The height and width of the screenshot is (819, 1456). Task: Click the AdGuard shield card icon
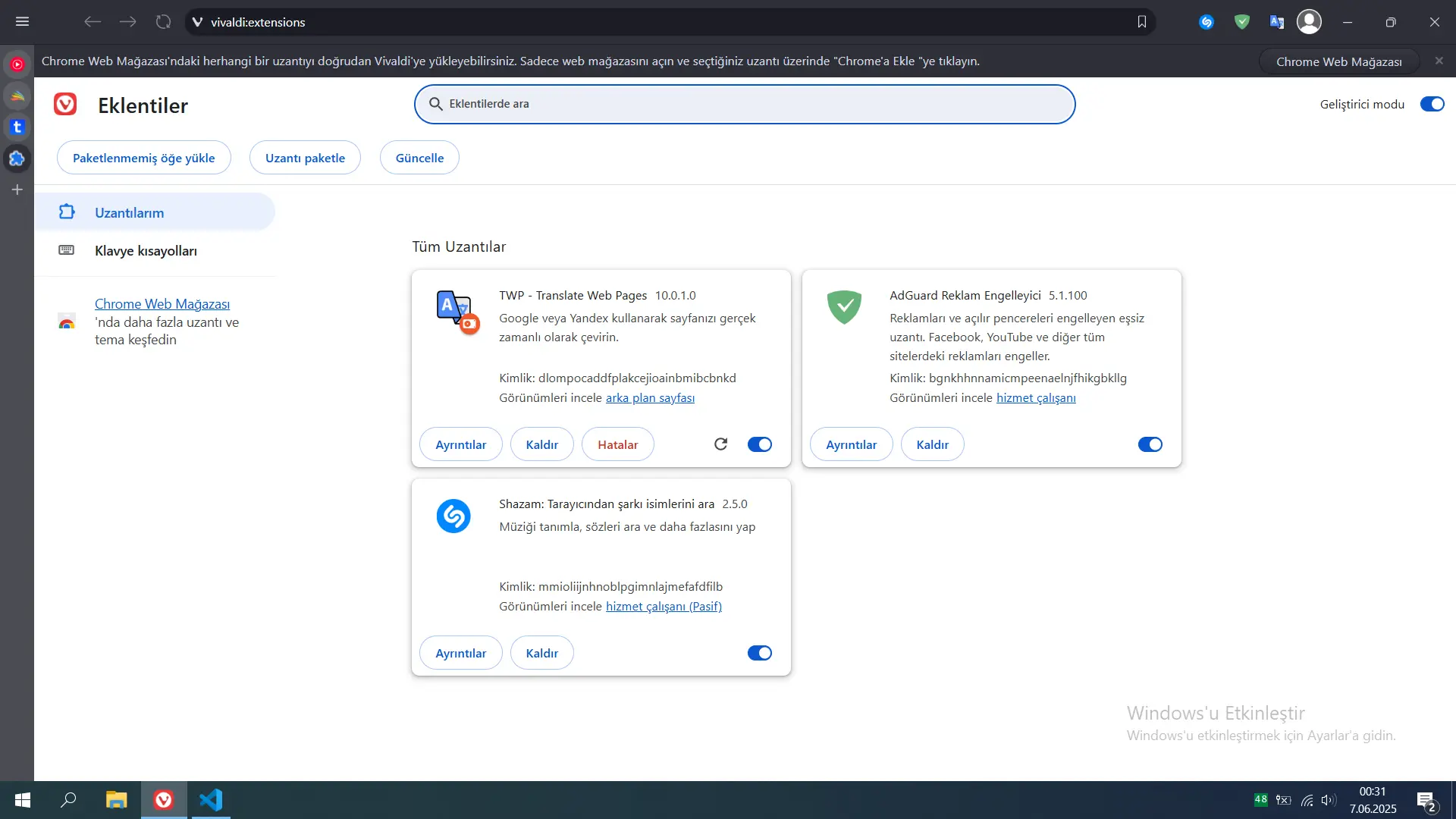click(844, 308)
